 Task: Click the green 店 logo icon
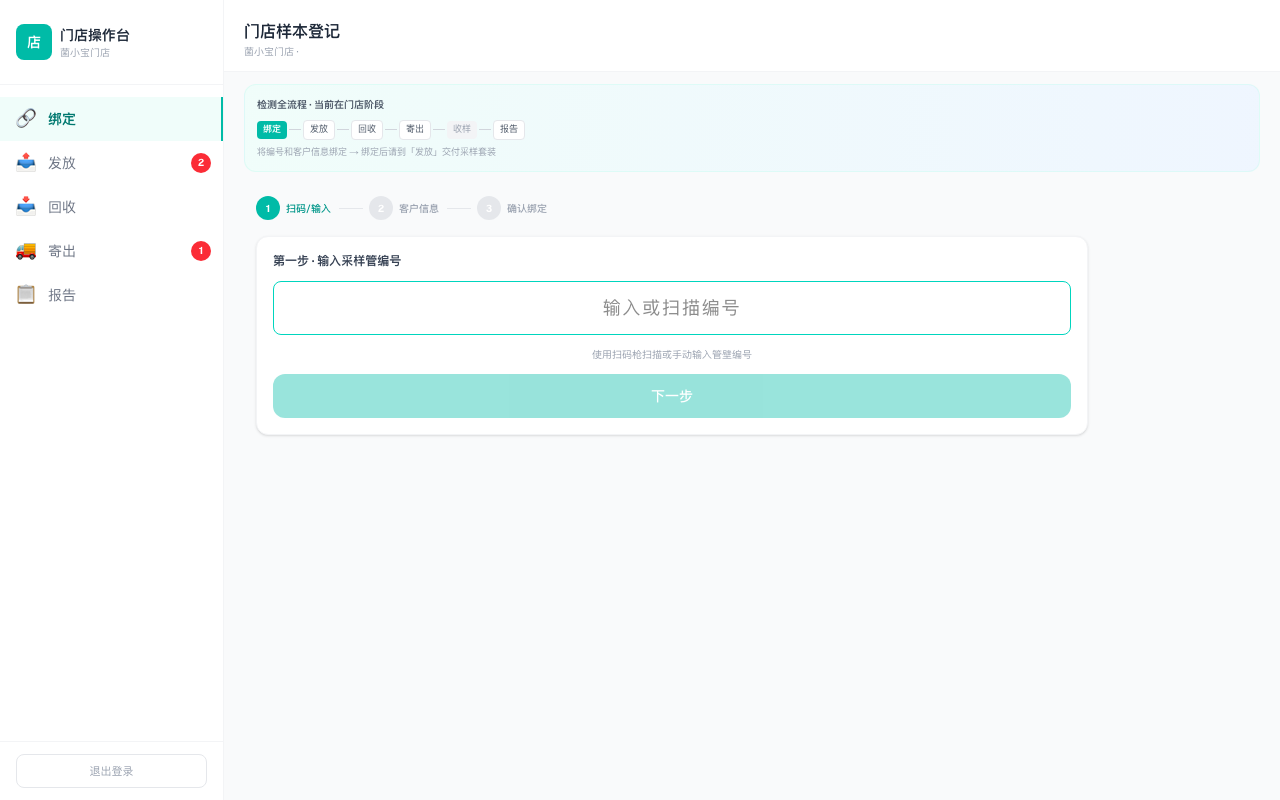pyautogui.click(x=34, y=42)
